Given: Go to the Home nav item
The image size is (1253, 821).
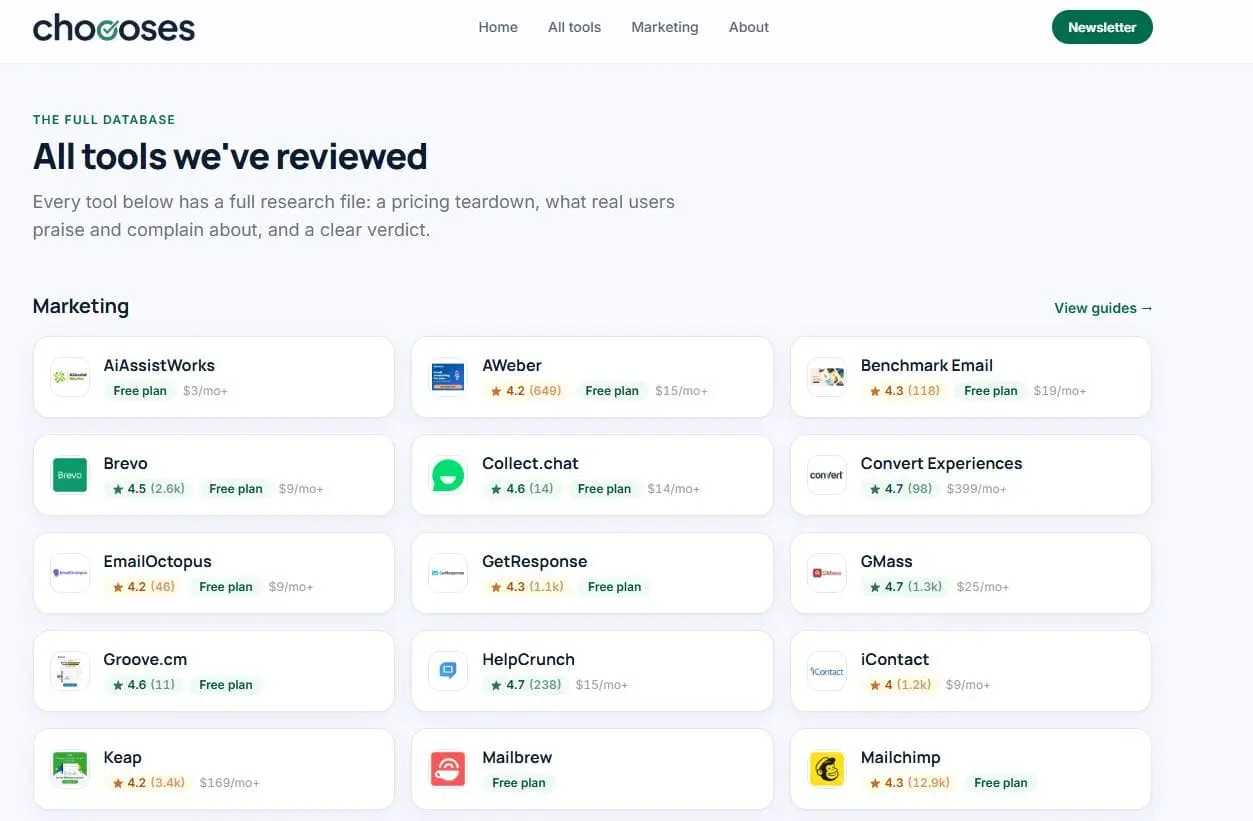Looking at the screenshot, I should click(x=498, y=27).
